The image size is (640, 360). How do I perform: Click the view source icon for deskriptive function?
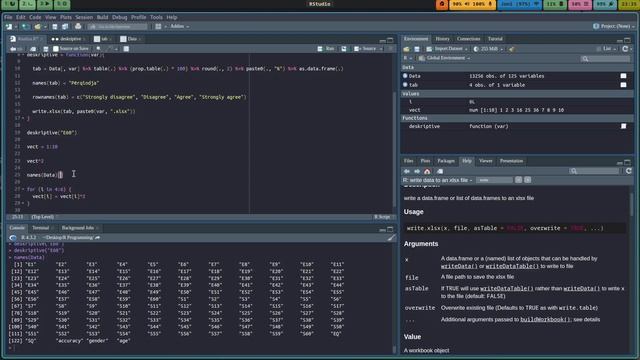623,126
